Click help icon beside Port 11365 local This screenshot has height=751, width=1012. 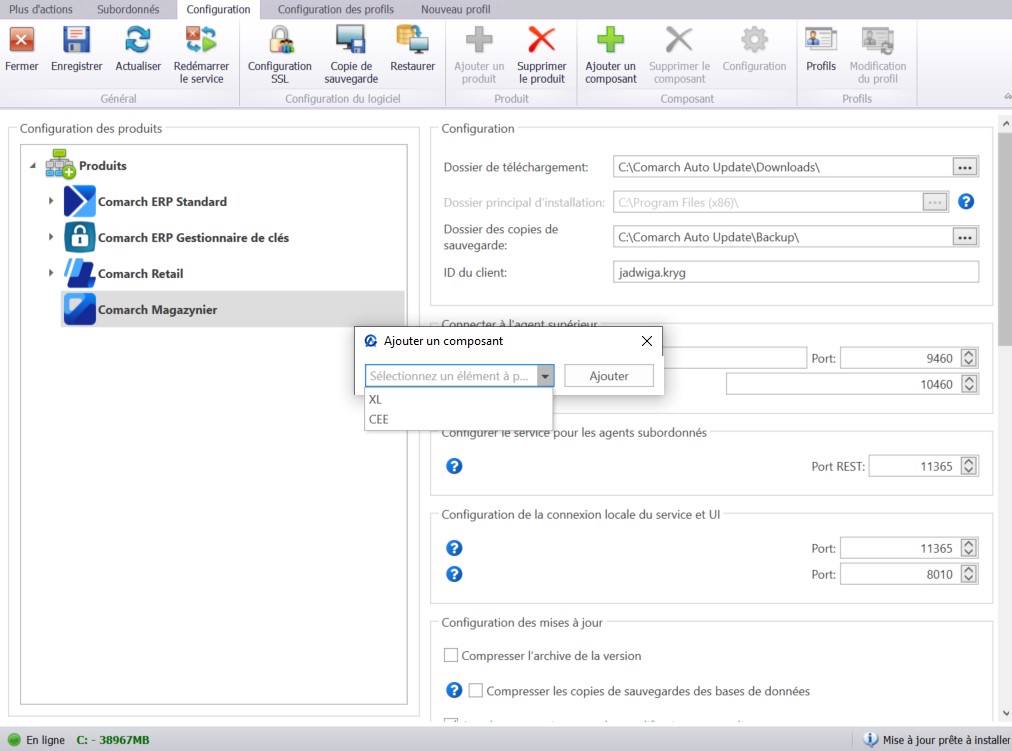click(454, 548)
